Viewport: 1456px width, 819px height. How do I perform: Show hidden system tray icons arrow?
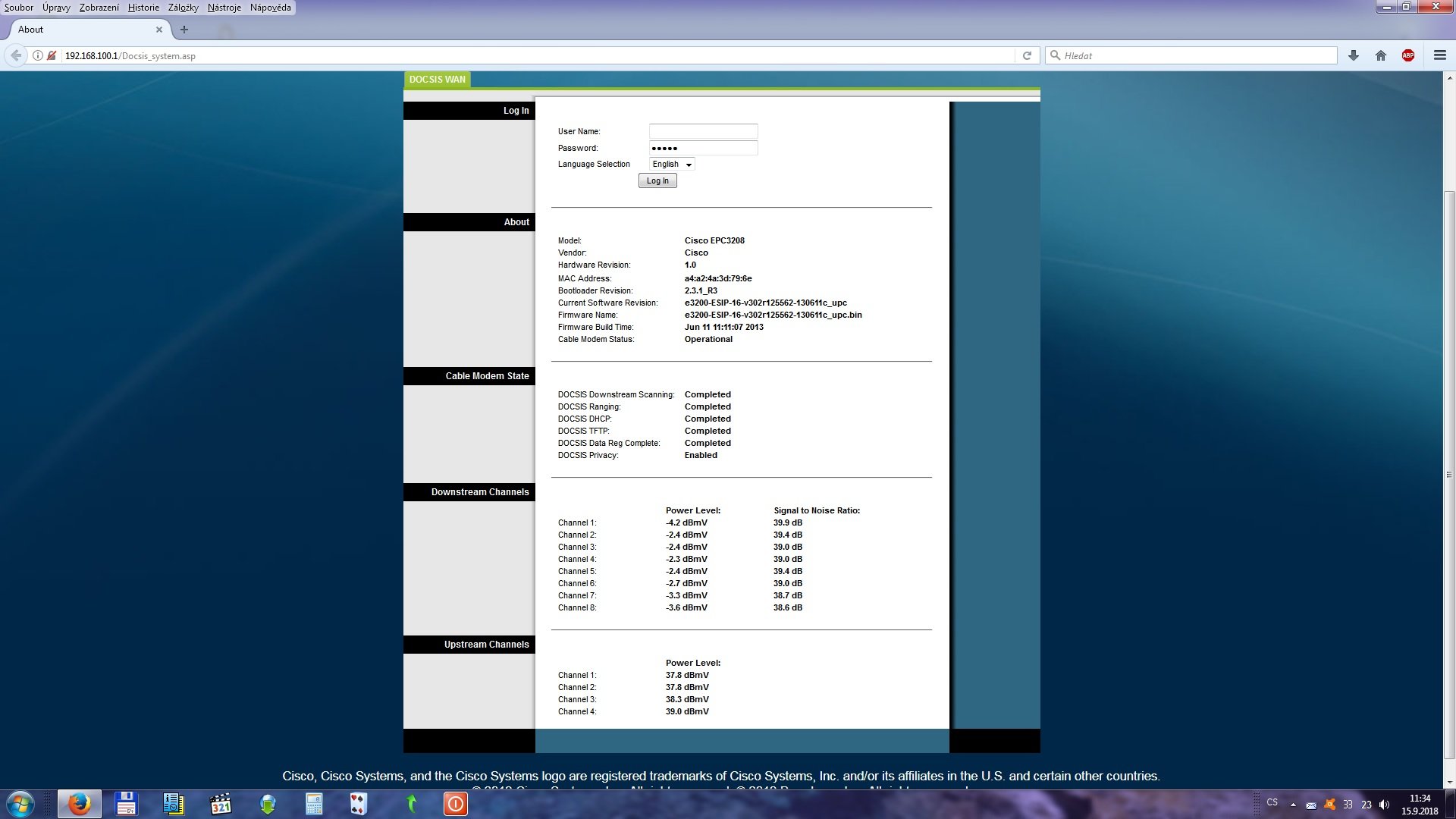(x=1293, y=805)
